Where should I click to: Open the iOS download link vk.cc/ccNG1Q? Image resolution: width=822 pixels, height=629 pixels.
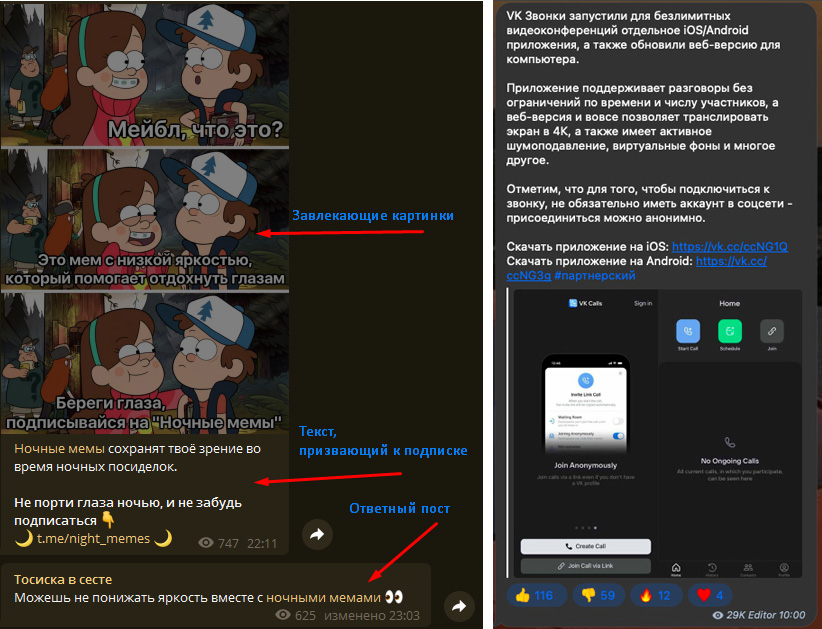730,246
